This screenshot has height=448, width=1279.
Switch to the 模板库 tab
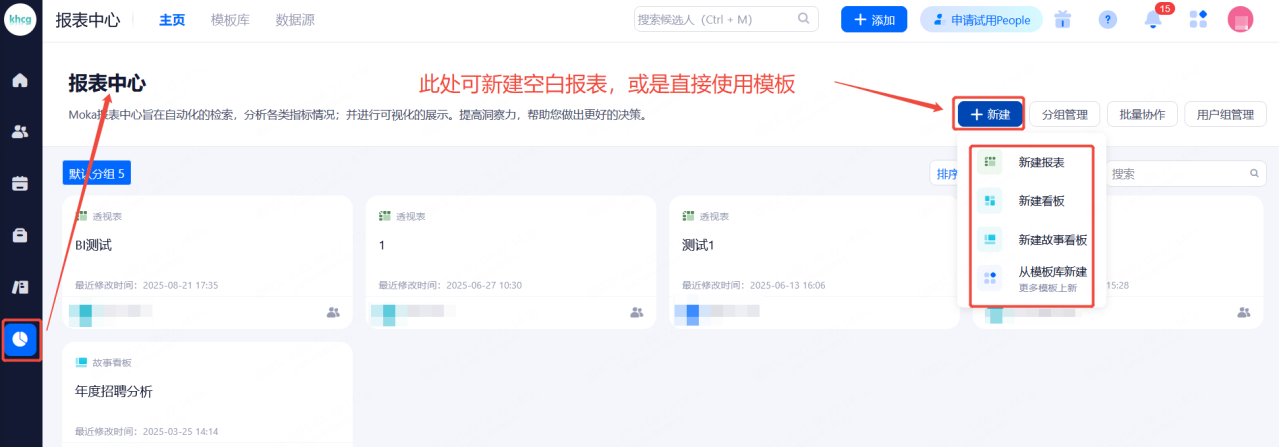230,20
